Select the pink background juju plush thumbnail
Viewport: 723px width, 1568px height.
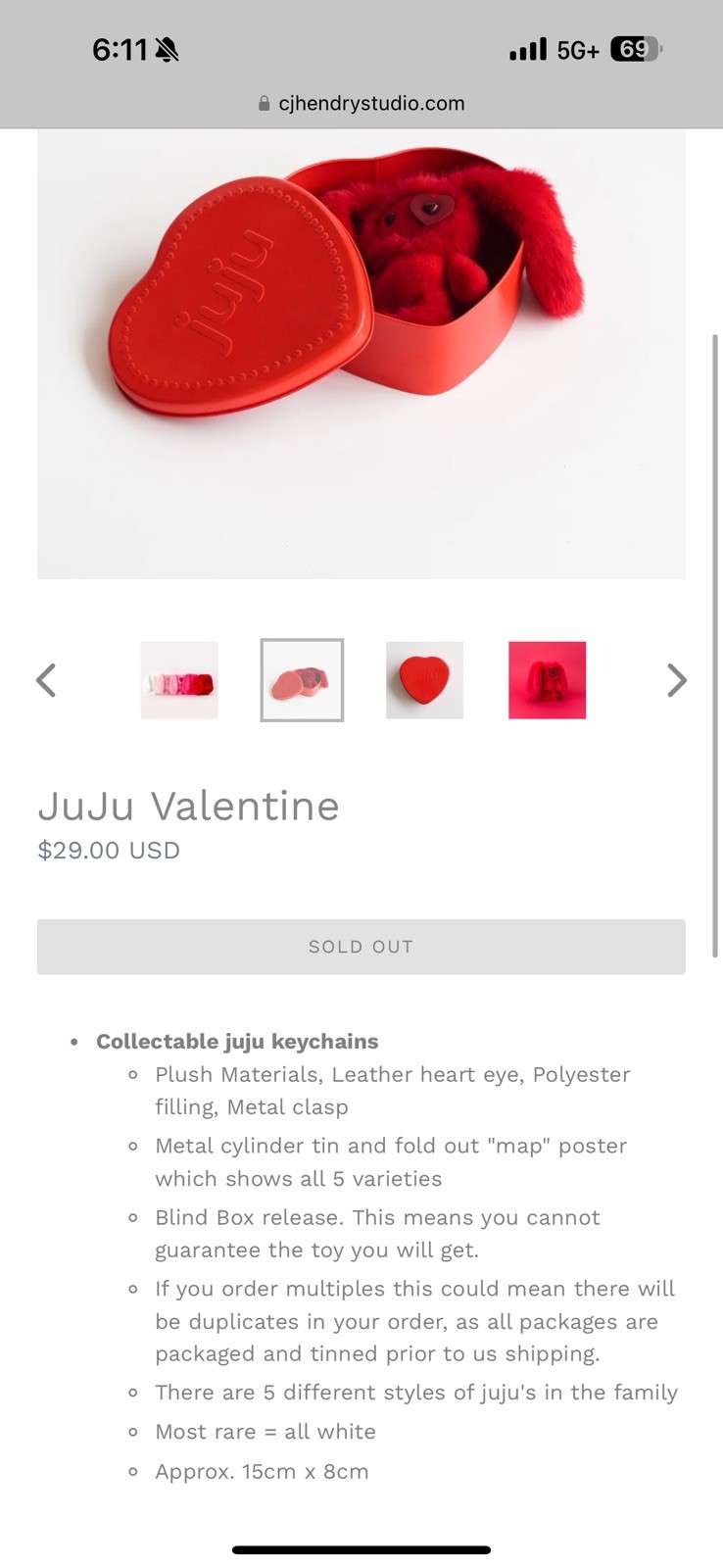click(x=547, y=680)
